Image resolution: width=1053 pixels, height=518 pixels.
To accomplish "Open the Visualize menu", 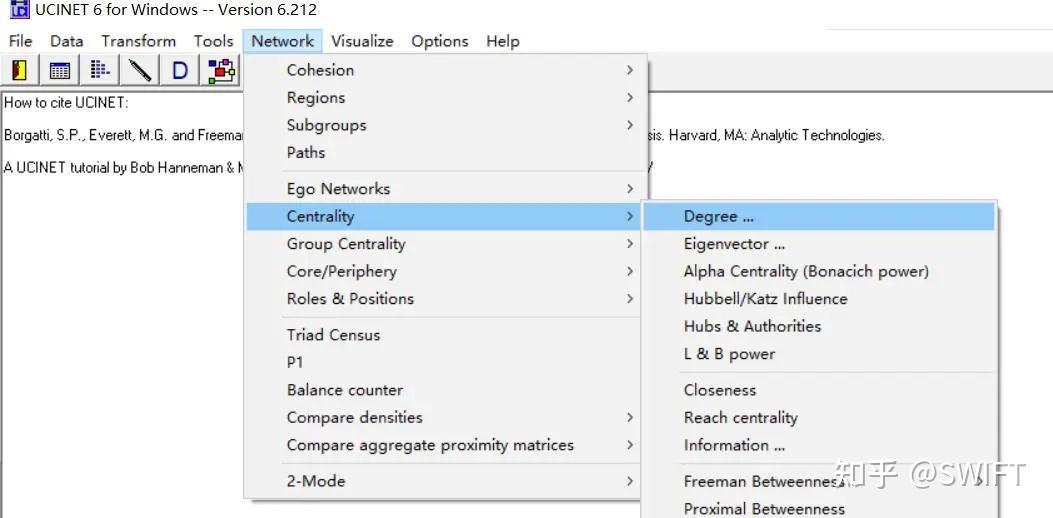I will 362,41.
